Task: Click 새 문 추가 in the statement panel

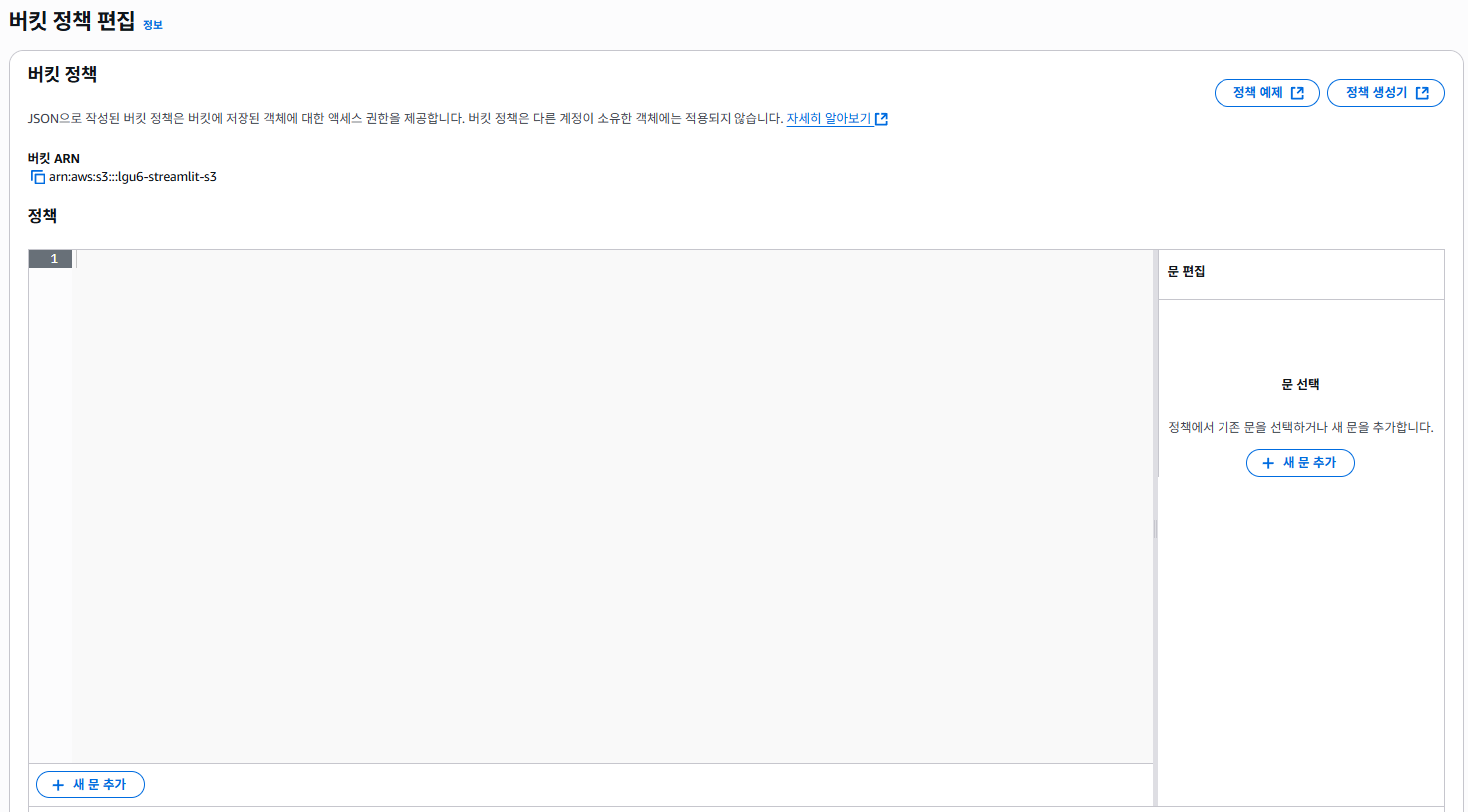Action: pos(1300,463)
